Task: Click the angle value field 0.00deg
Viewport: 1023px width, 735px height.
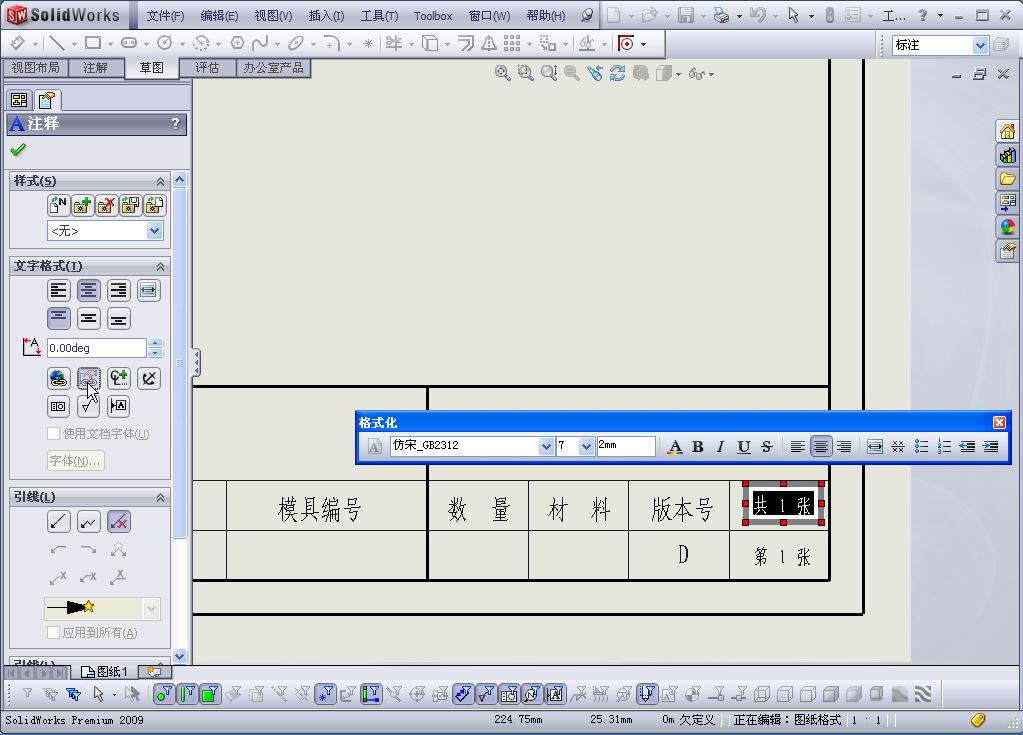Action: (x=97, y=348)
